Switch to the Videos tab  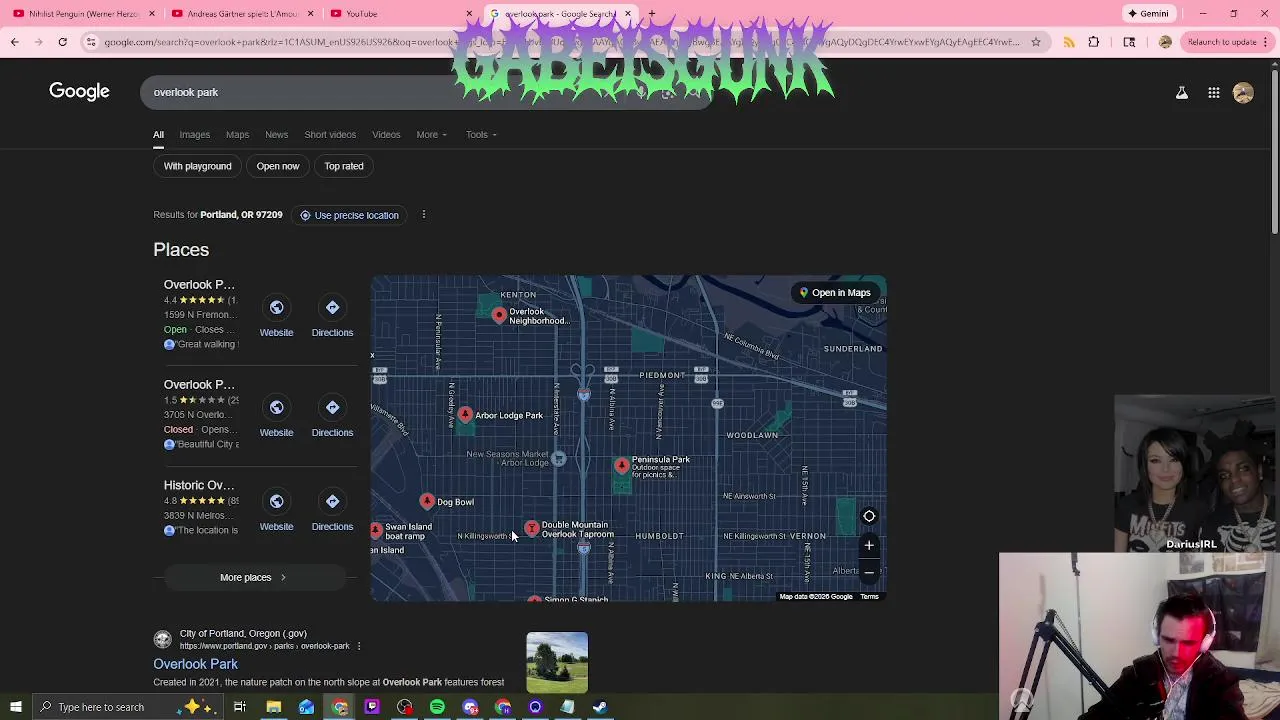pyautogui.click(x=386, y=135)
